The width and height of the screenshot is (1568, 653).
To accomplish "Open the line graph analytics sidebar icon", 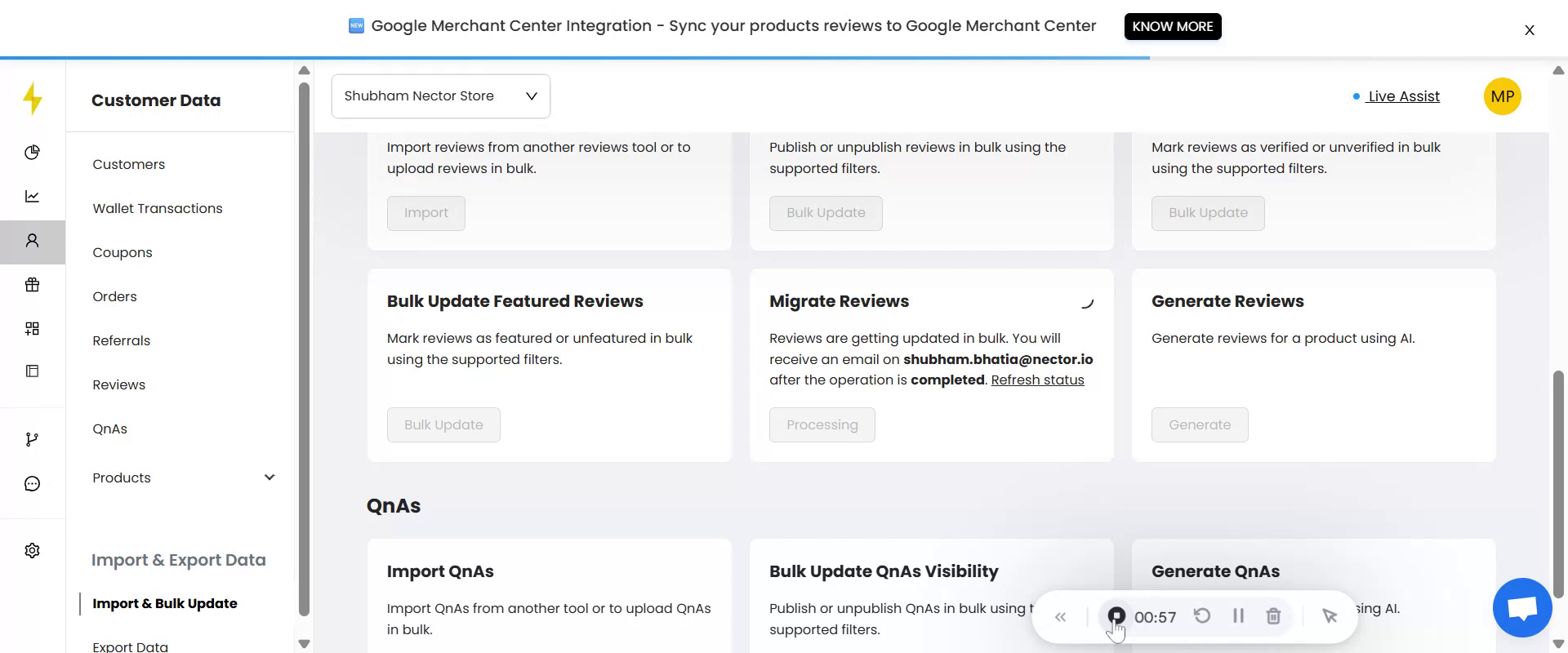I will 32,197.
